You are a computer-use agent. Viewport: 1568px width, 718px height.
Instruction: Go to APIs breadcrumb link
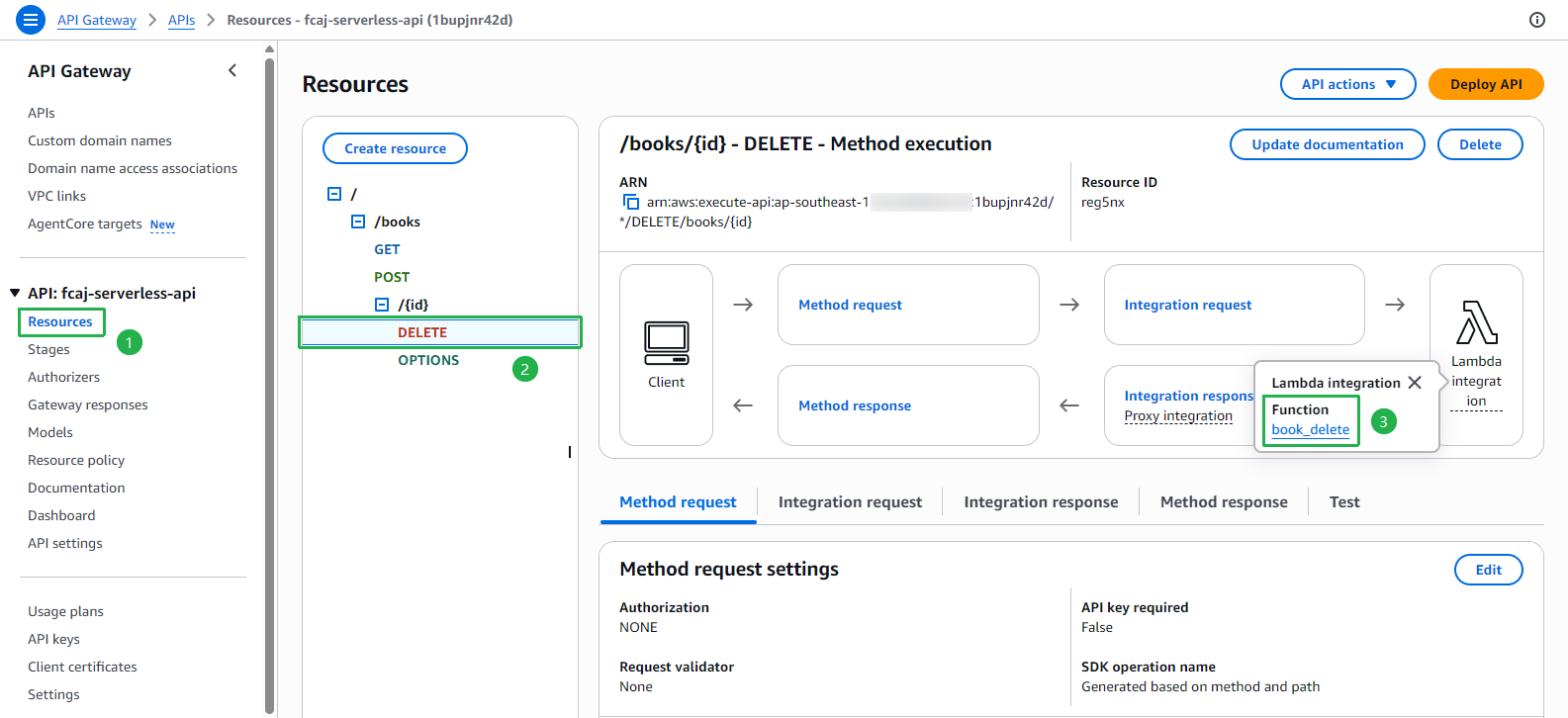click(x=181, y=20)
